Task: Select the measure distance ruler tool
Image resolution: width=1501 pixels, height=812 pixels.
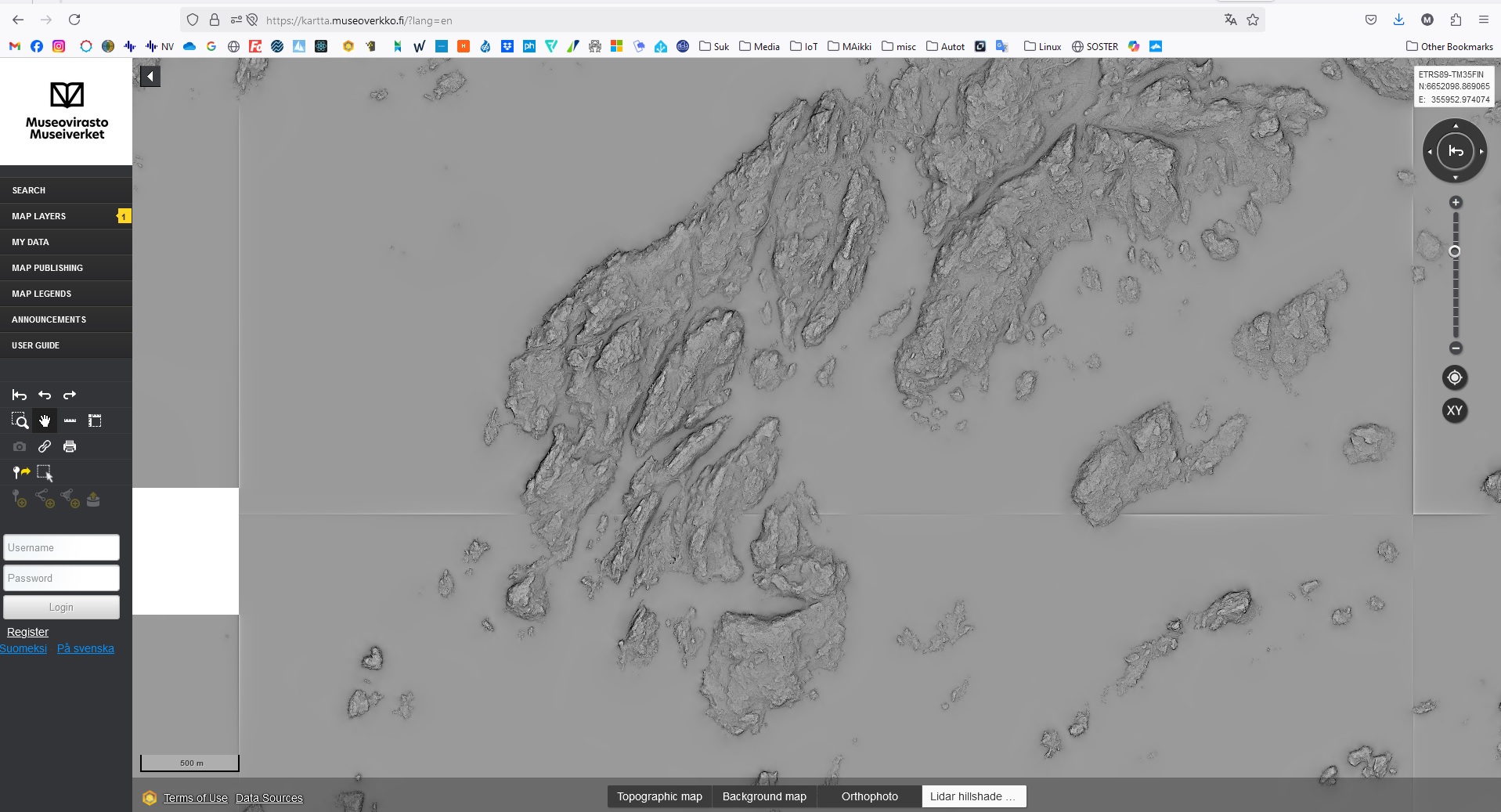Action: [x=70, y=421]
